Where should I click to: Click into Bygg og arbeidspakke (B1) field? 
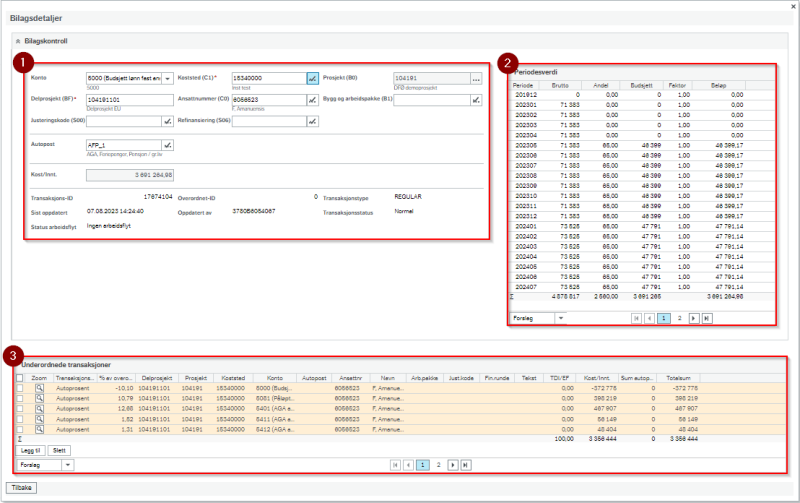pyautogui.click(x=432, y=100)
